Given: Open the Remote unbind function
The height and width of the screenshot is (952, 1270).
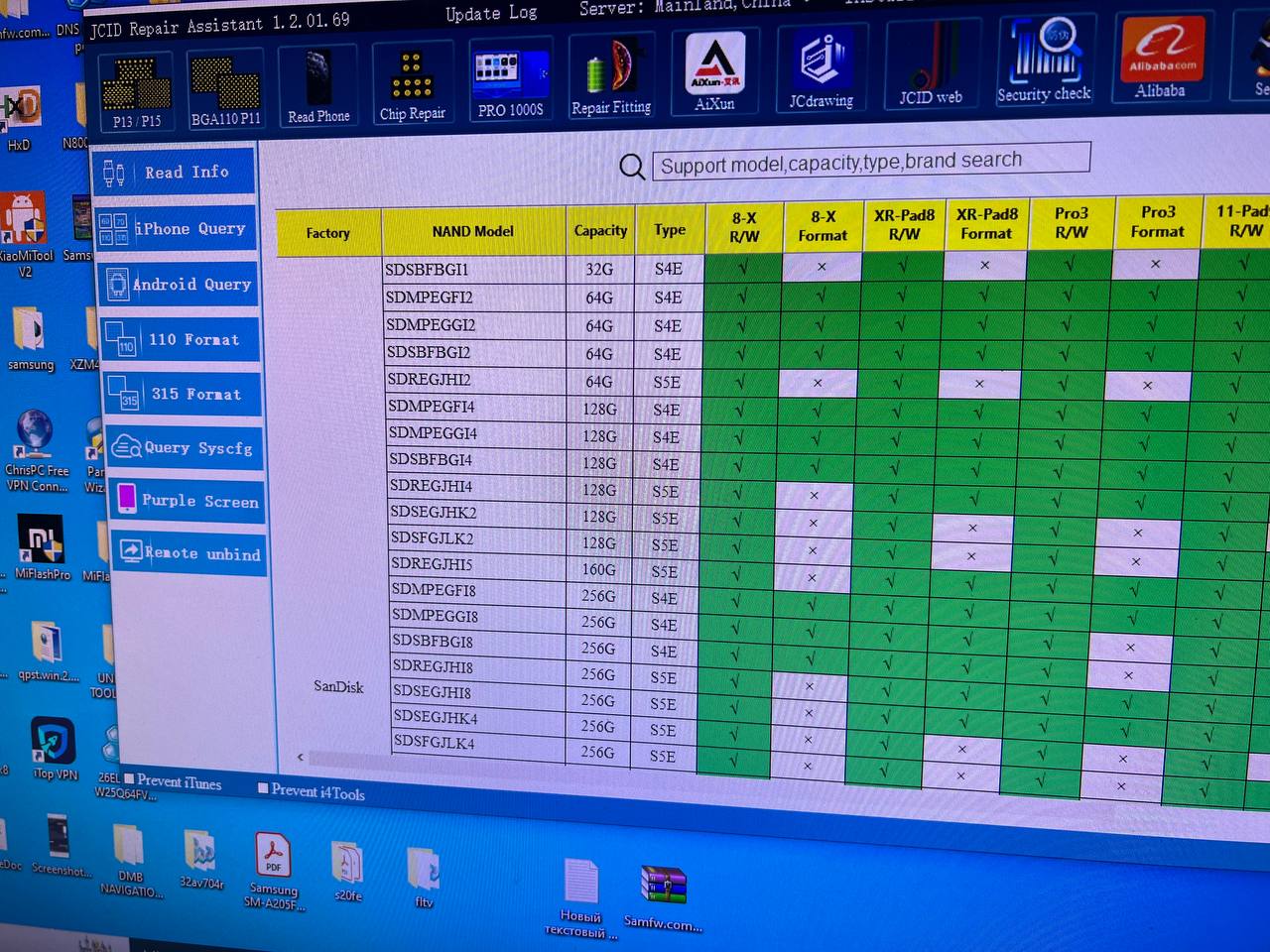Looking at the screenshot, I should 190,552.
